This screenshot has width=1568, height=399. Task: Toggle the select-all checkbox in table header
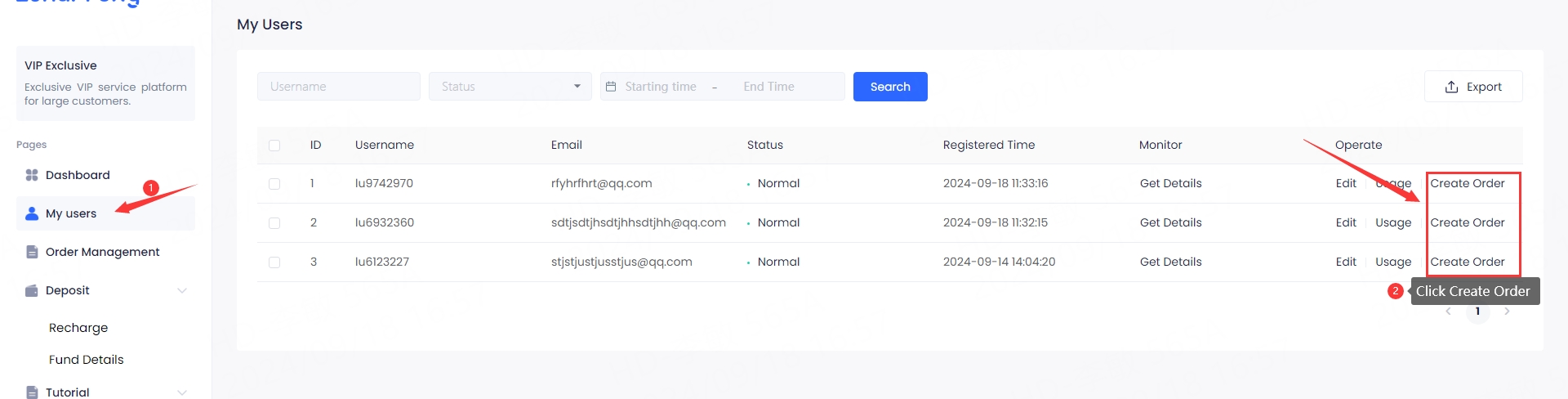[x=274, y=146]
